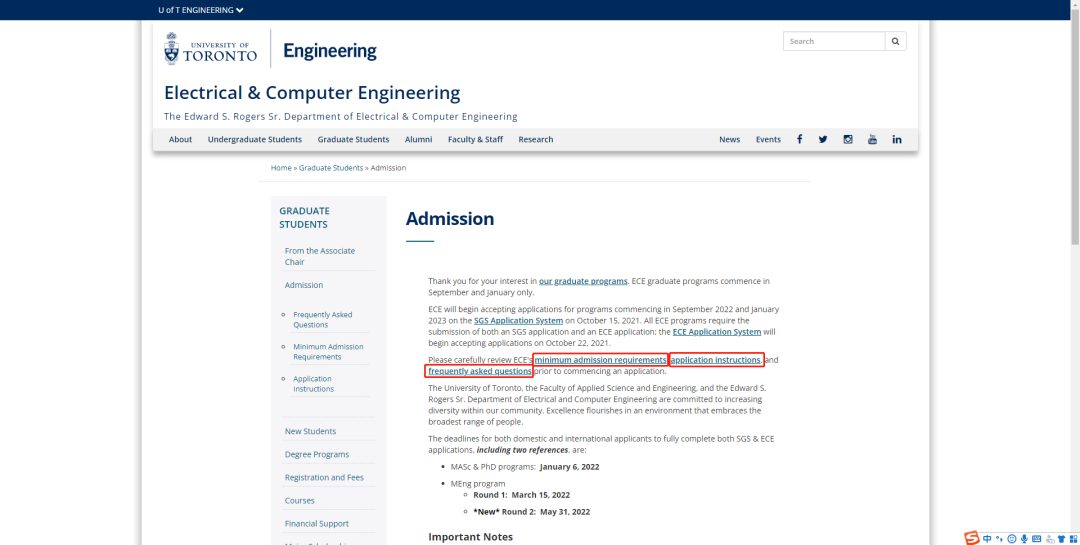
Task: Open 'frequently asked questions' inline link
Action: (479, 371)
